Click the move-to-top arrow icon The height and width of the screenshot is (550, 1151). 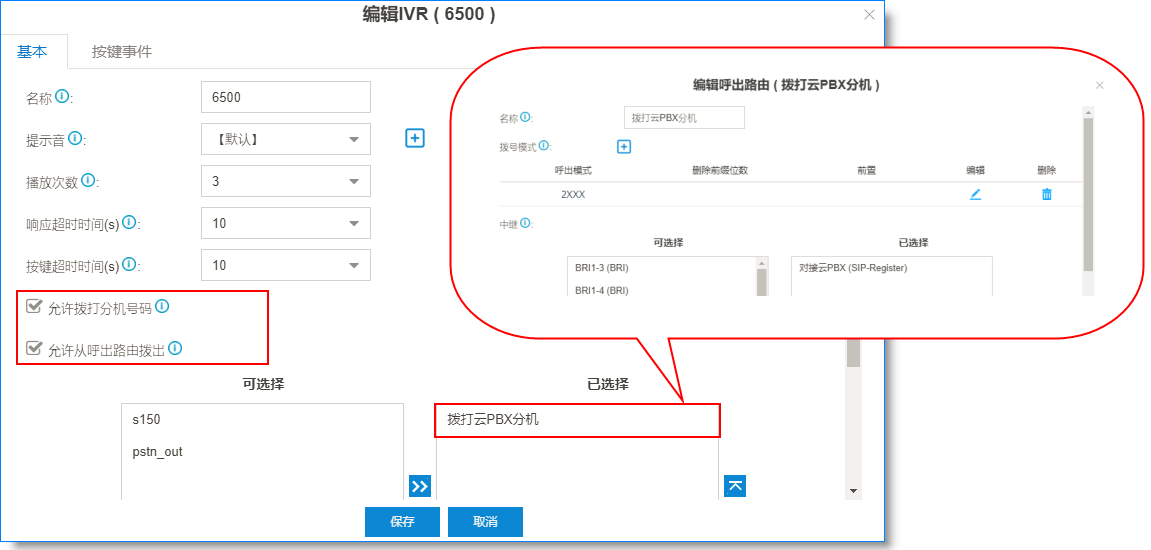click(x=735, y=486)
